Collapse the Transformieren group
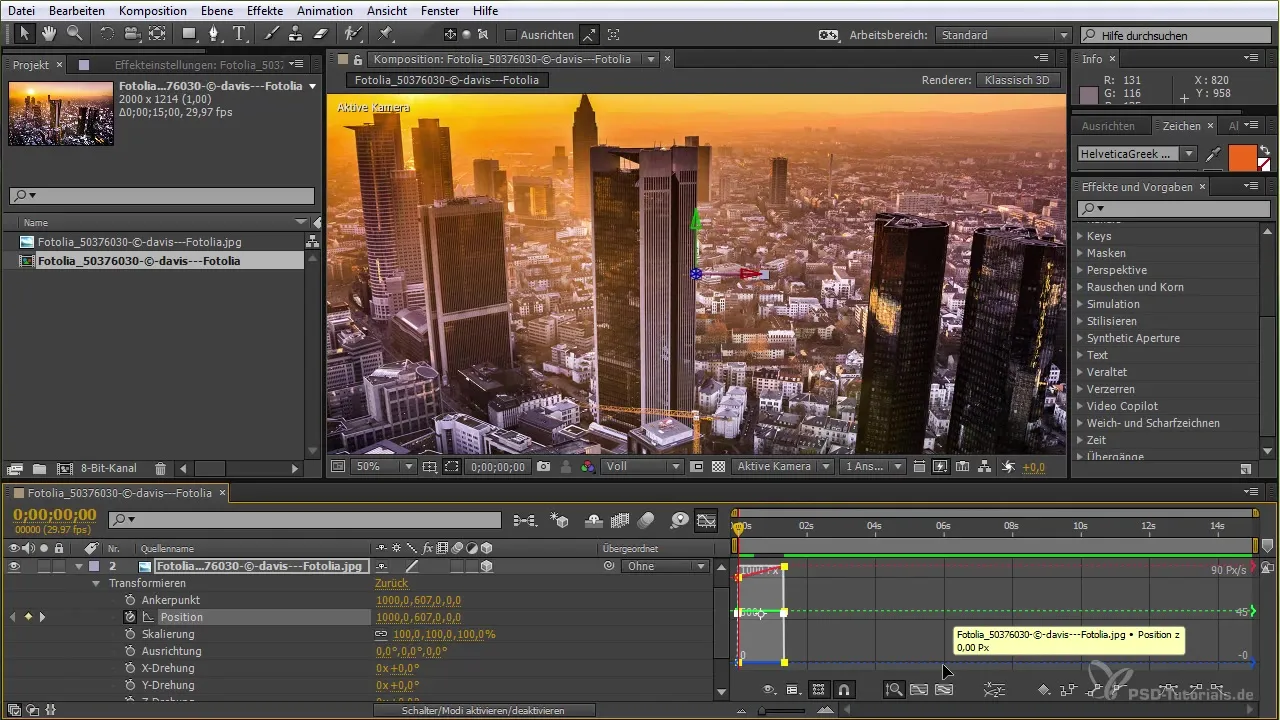 (x=97, y=583)
